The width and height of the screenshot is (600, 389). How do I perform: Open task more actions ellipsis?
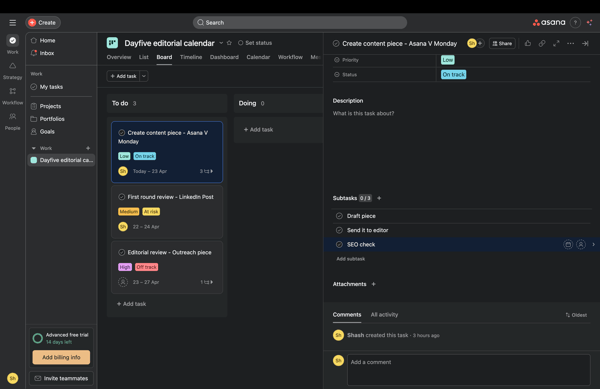coord(571,44)
